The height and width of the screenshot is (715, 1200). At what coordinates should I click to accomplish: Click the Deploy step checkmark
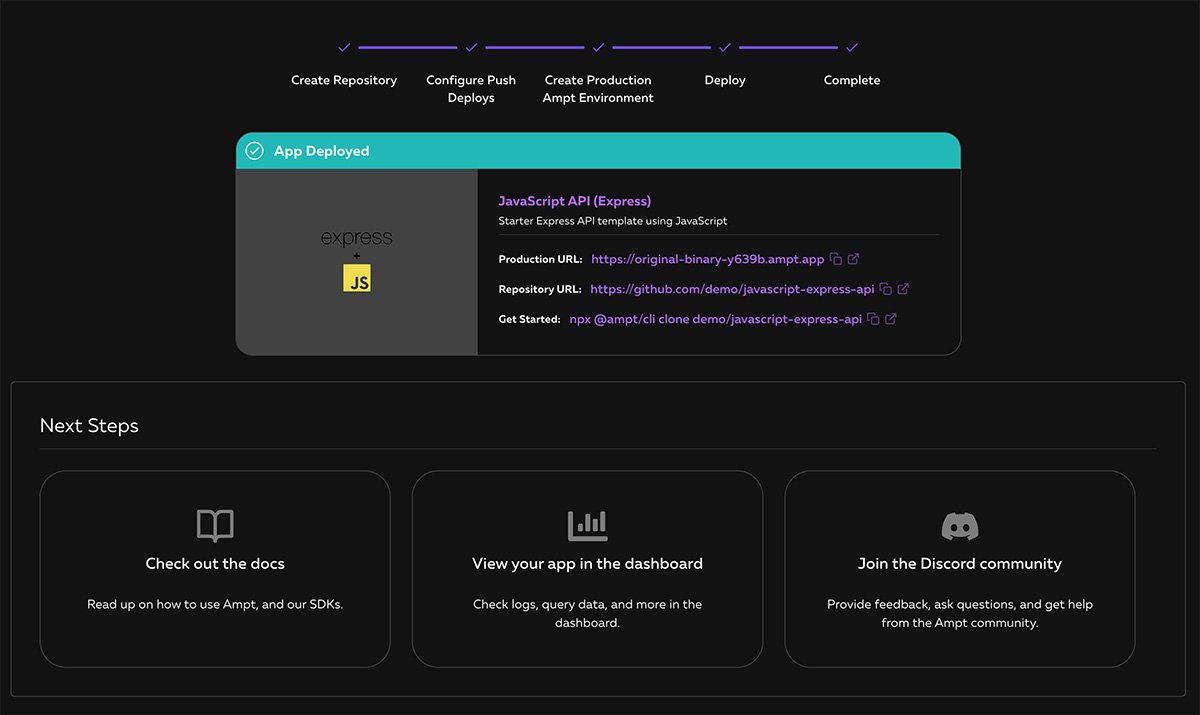[725, 47]
